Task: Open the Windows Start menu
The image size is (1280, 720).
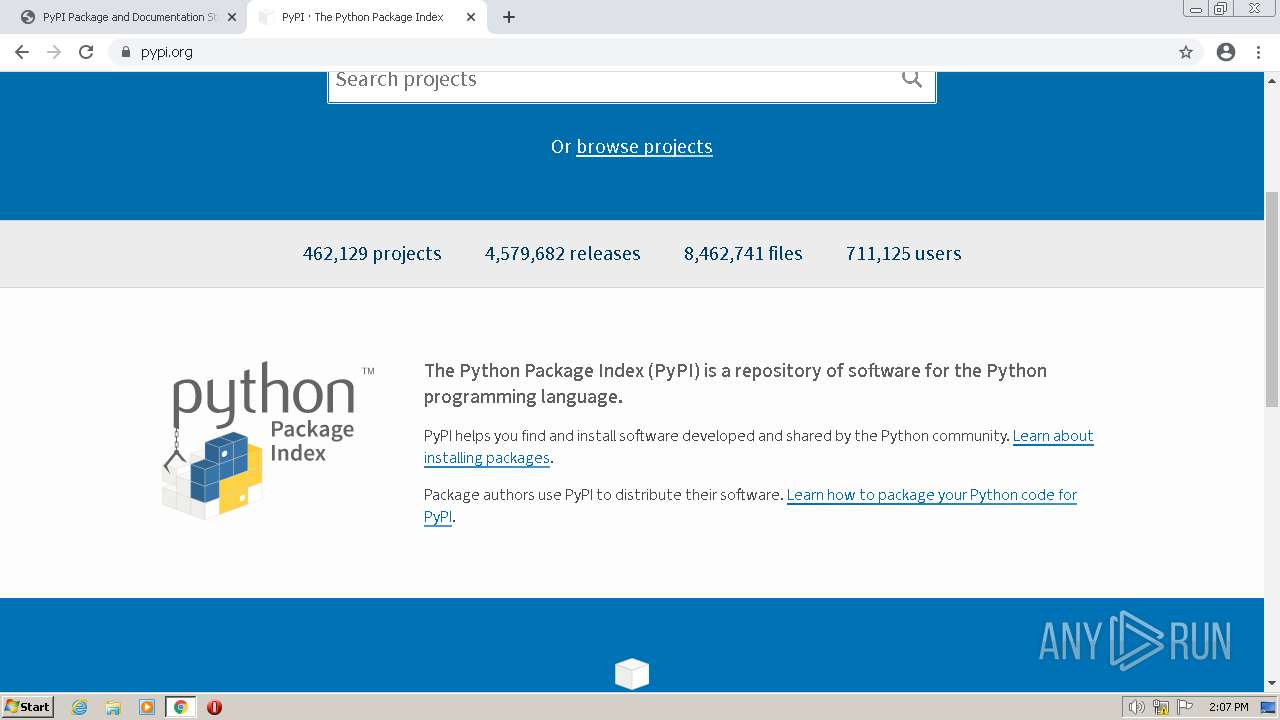Action: 28,707
